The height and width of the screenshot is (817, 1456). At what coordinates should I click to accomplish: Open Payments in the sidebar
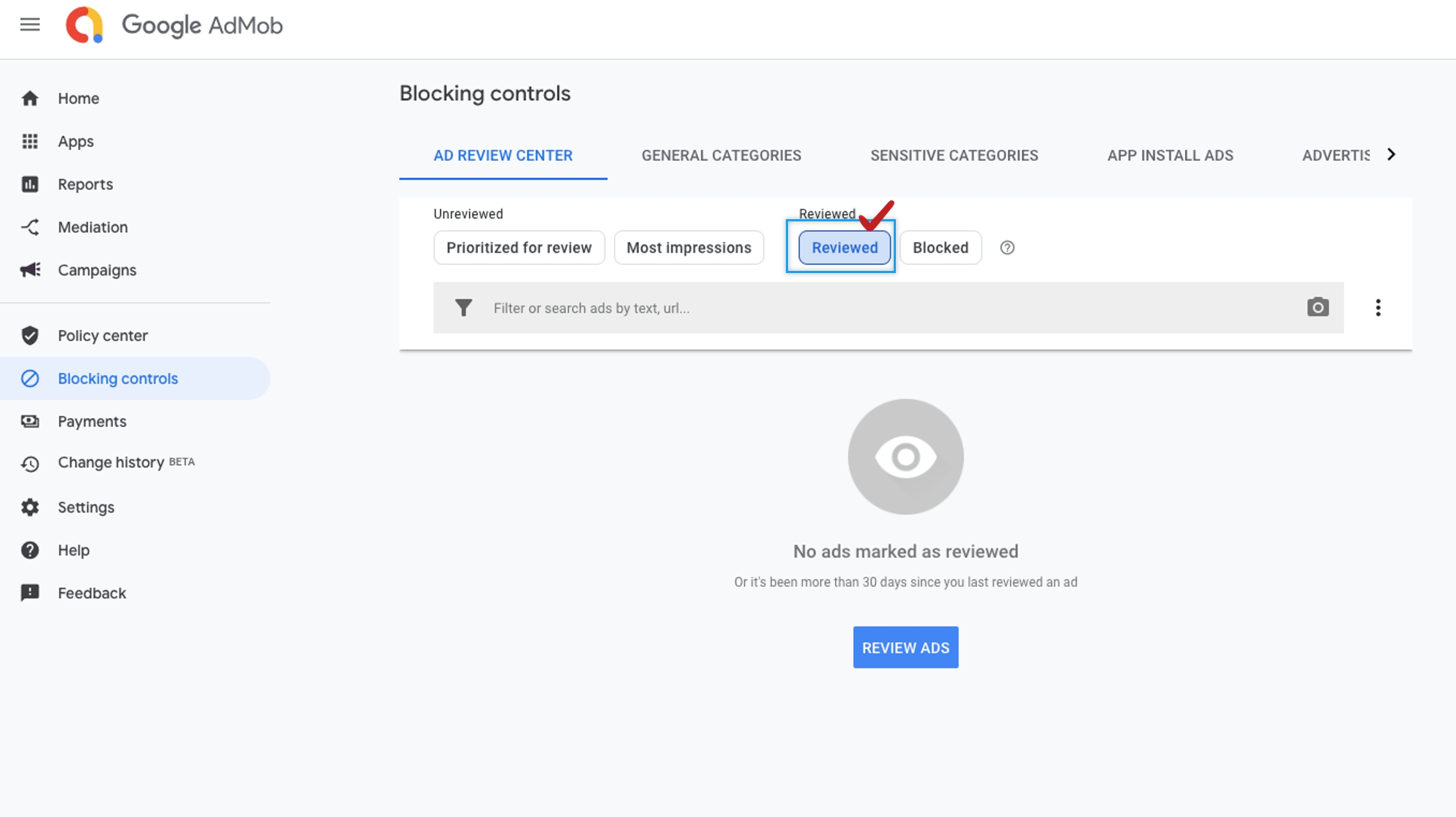point(135,422)
